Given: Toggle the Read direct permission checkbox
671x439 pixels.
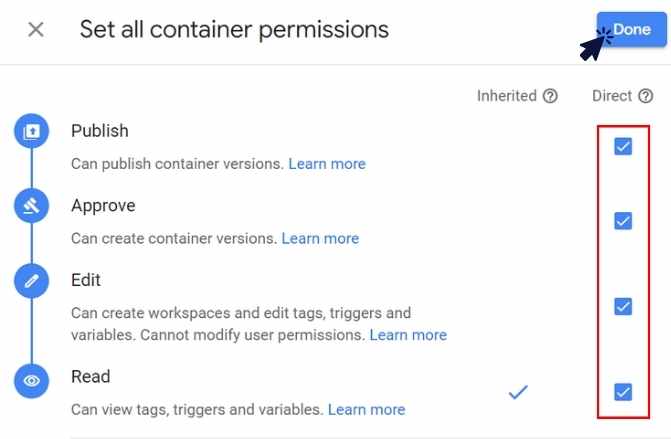Looking at the screenshot, I should coord(623,392).
